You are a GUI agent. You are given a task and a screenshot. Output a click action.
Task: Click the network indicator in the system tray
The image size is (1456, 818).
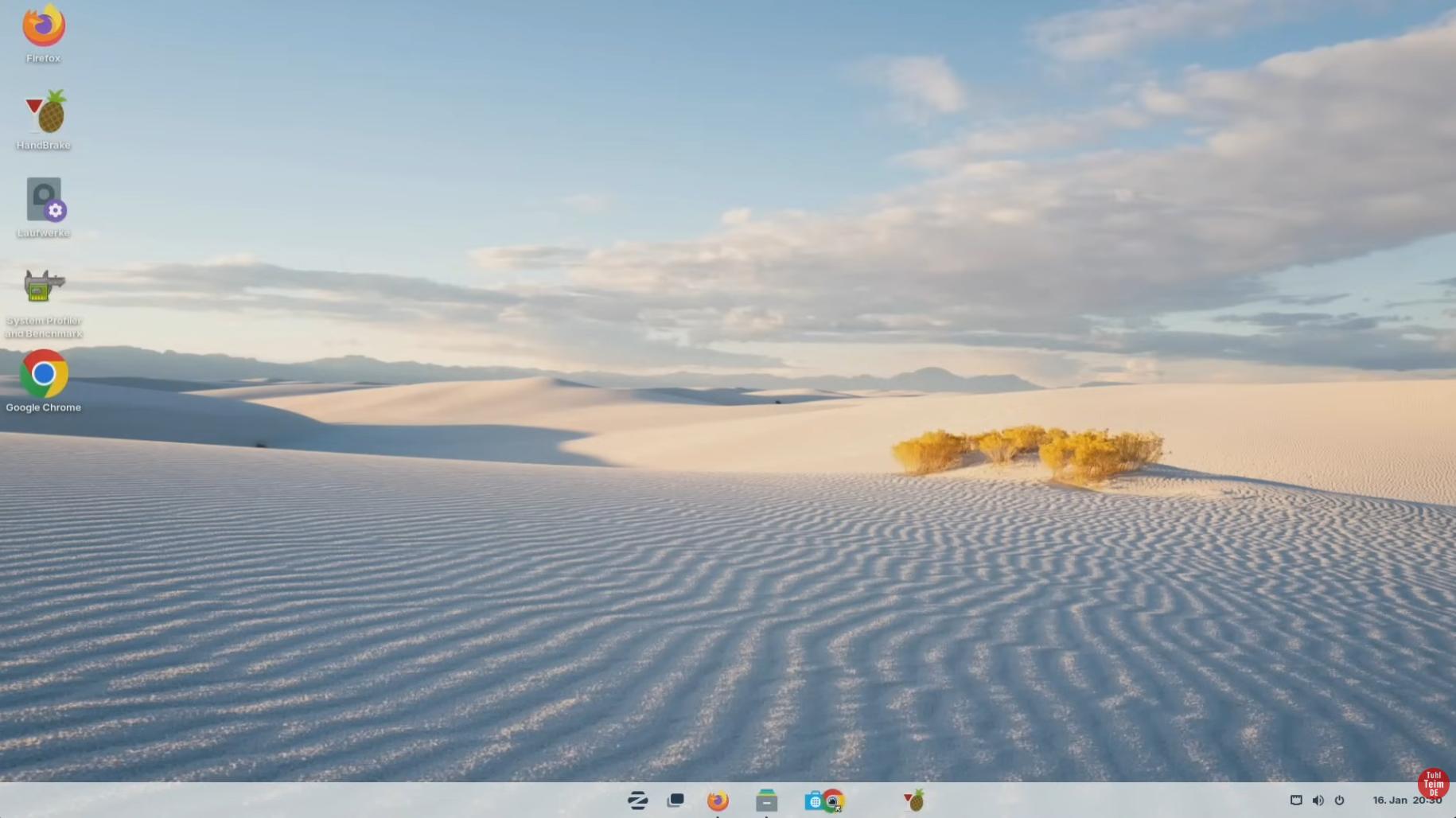tap(1295, 800)
